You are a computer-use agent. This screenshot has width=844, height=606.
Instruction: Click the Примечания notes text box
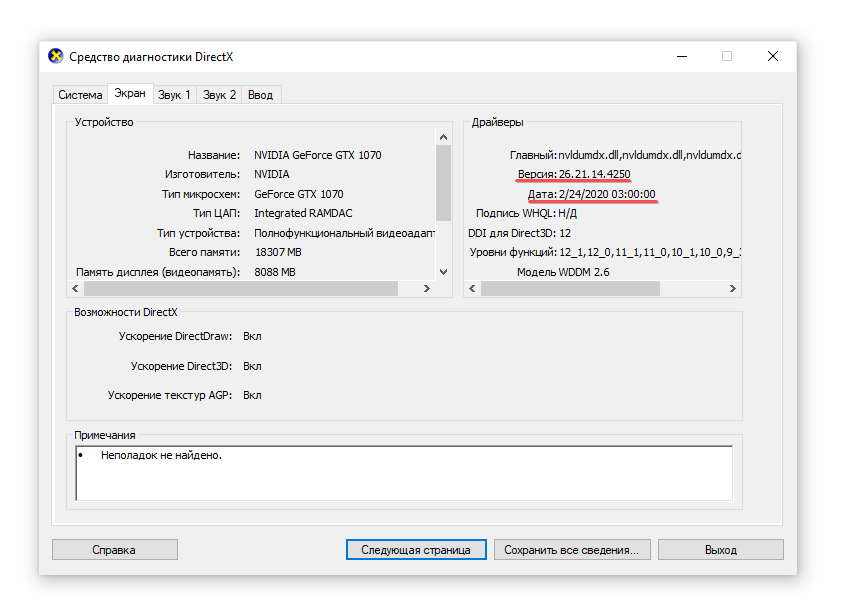(x=404, y=473)
